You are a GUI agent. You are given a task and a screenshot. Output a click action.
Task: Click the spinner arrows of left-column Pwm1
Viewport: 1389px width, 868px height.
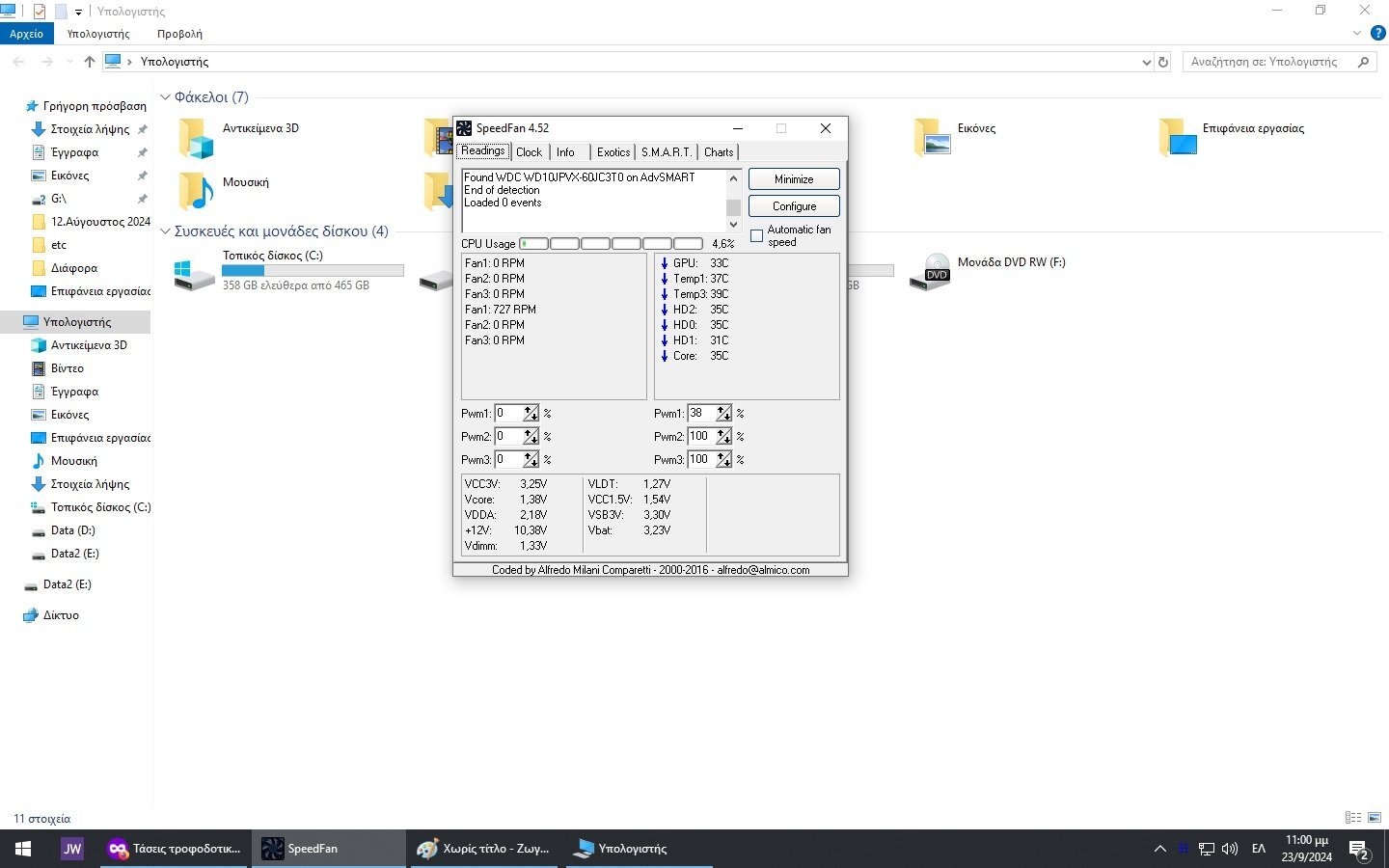coord(531,413)
